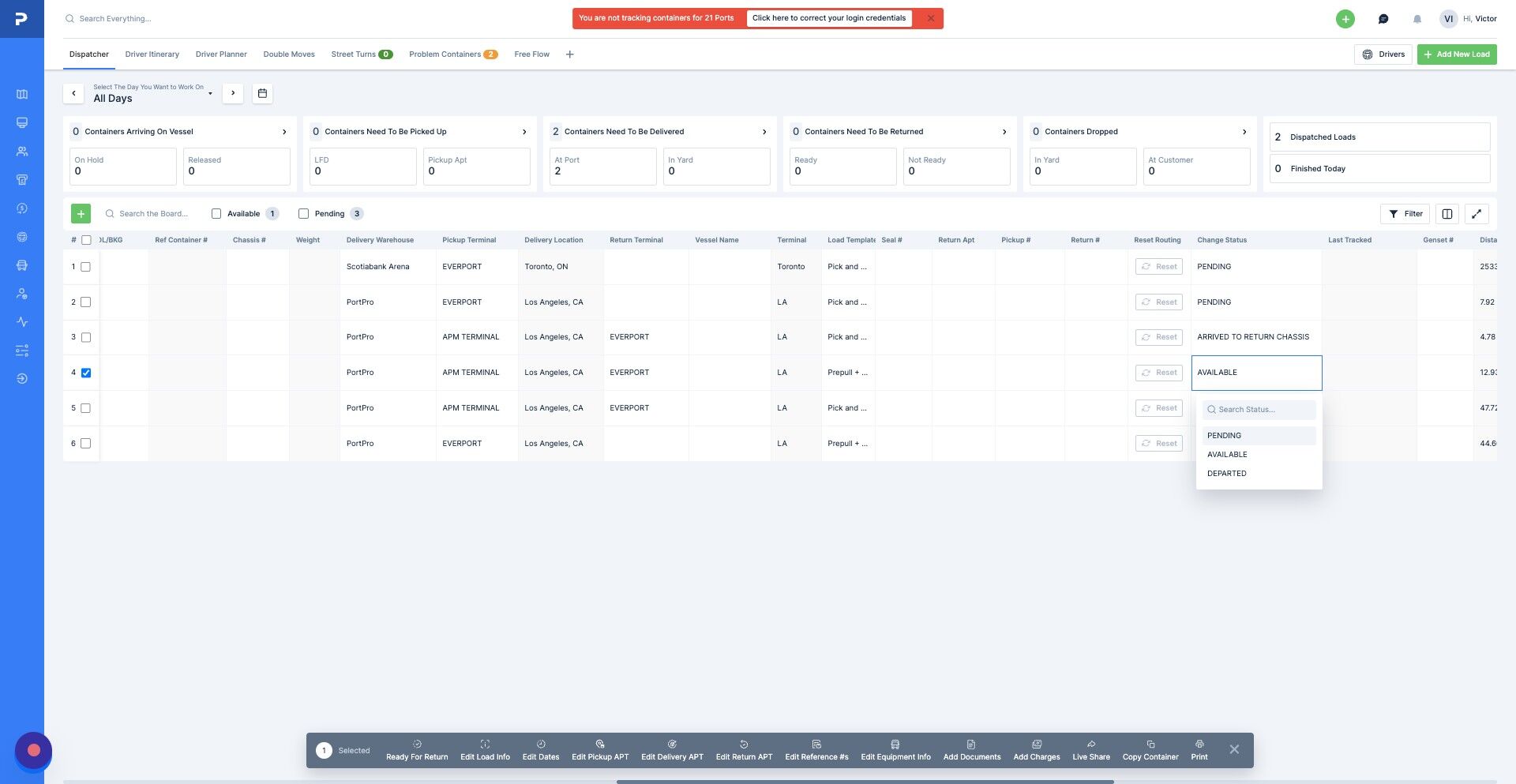Click Edit Dates action

(x=541, y=750)
